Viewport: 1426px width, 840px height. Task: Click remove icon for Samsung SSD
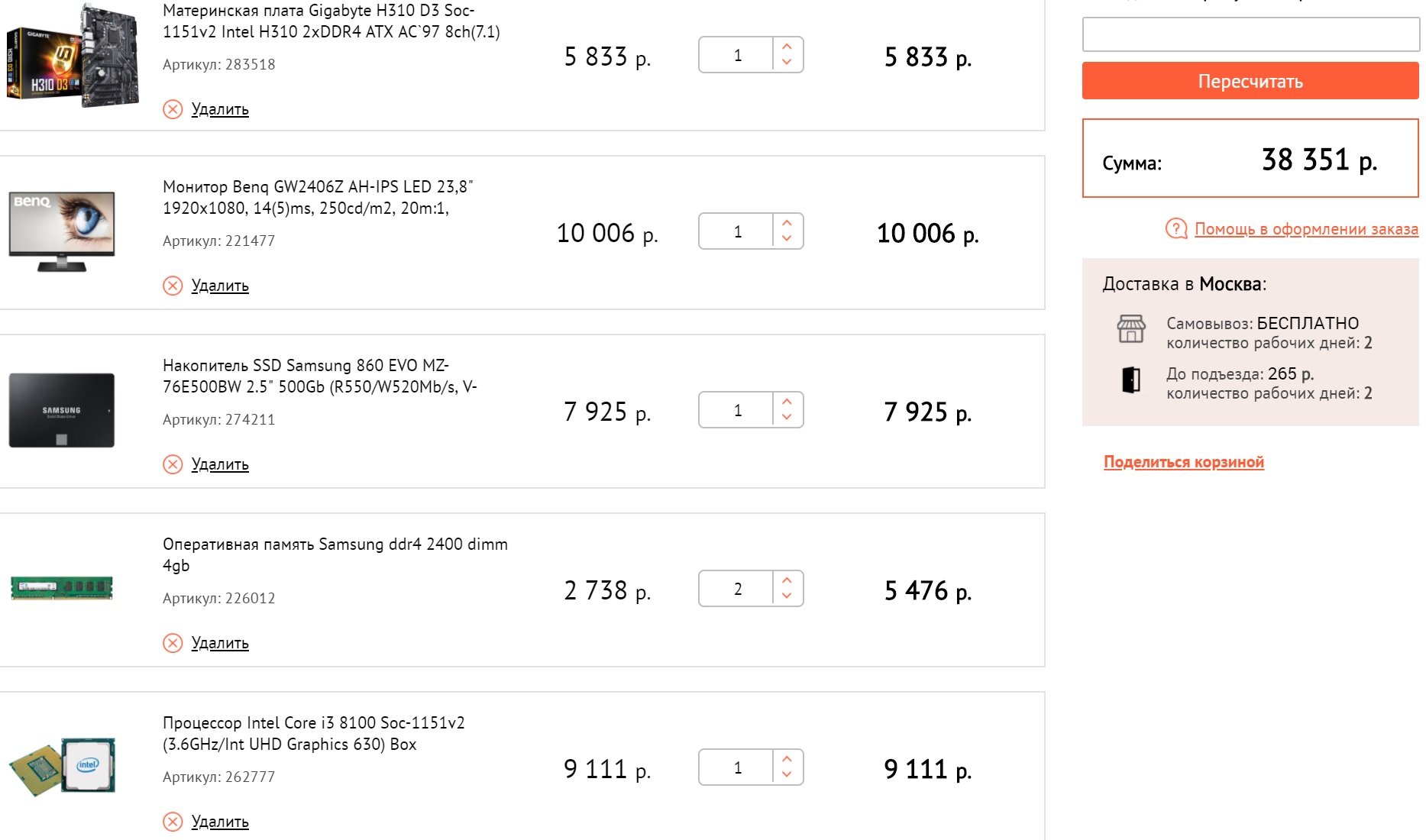[x=173, y=464]
